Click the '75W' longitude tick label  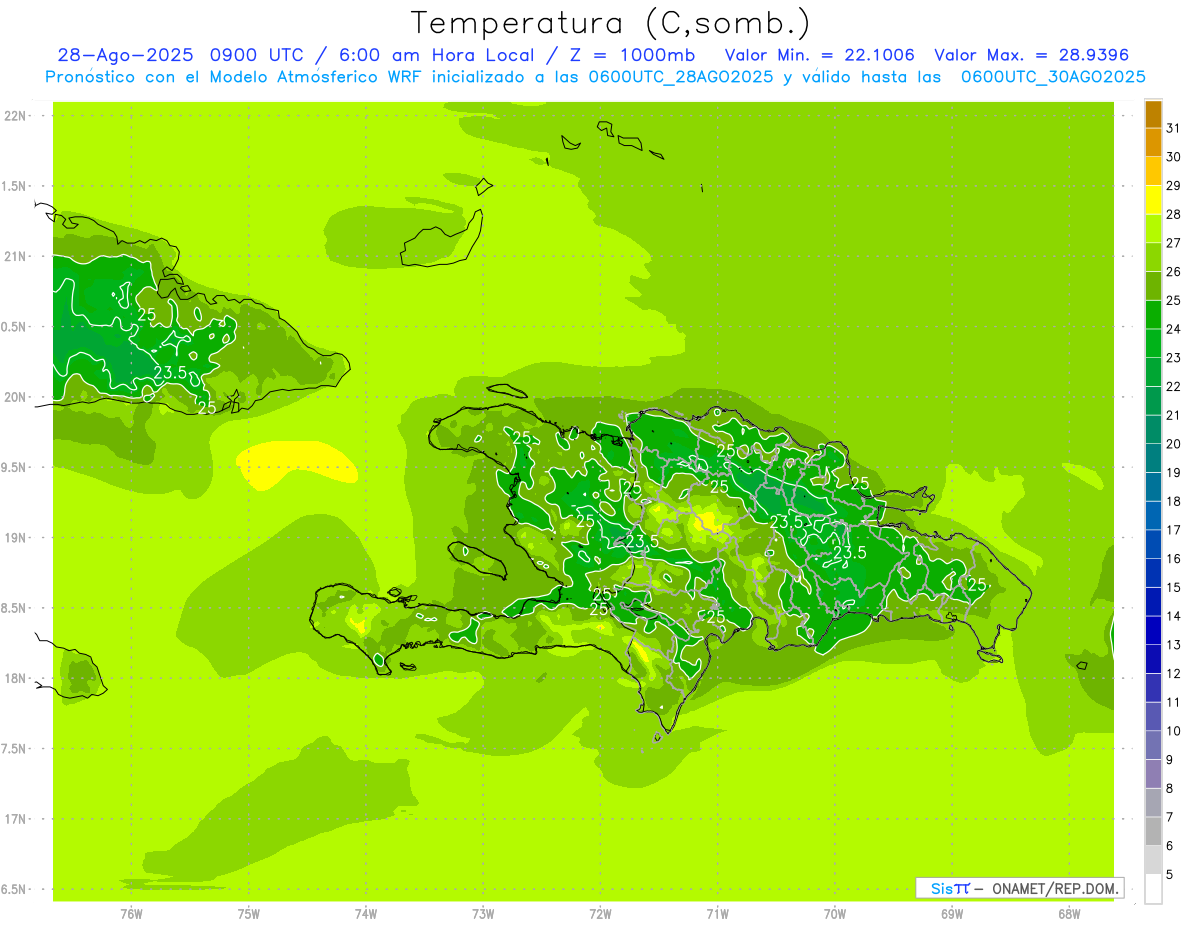(x=248, y=914)
